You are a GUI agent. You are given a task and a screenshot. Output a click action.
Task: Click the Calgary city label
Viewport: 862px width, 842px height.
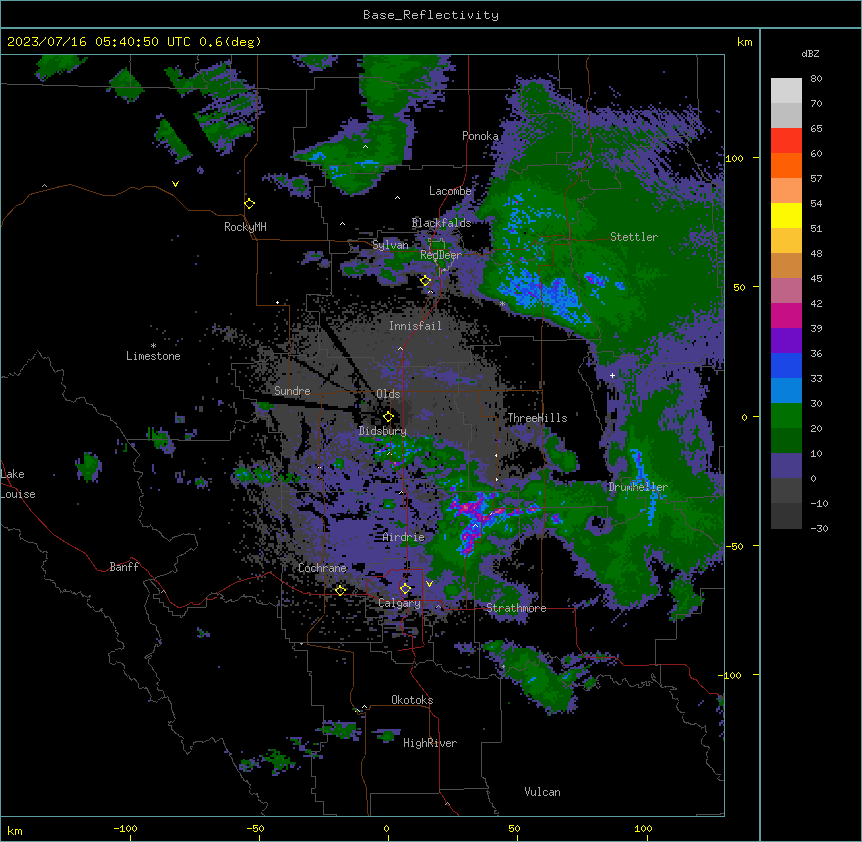pos(399,603)
